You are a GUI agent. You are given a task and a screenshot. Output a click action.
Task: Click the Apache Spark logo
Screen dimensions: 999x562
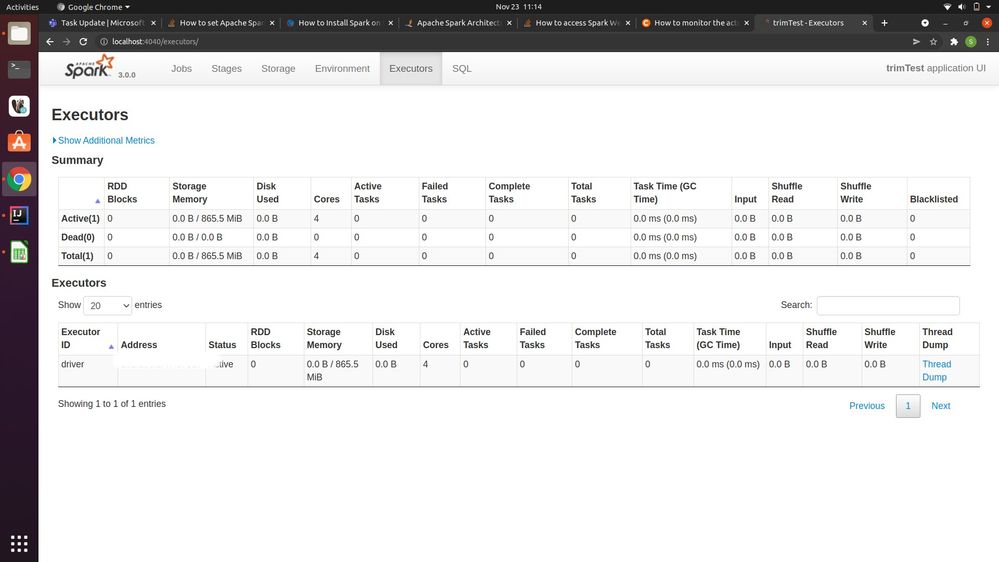[x=90, y=68]
